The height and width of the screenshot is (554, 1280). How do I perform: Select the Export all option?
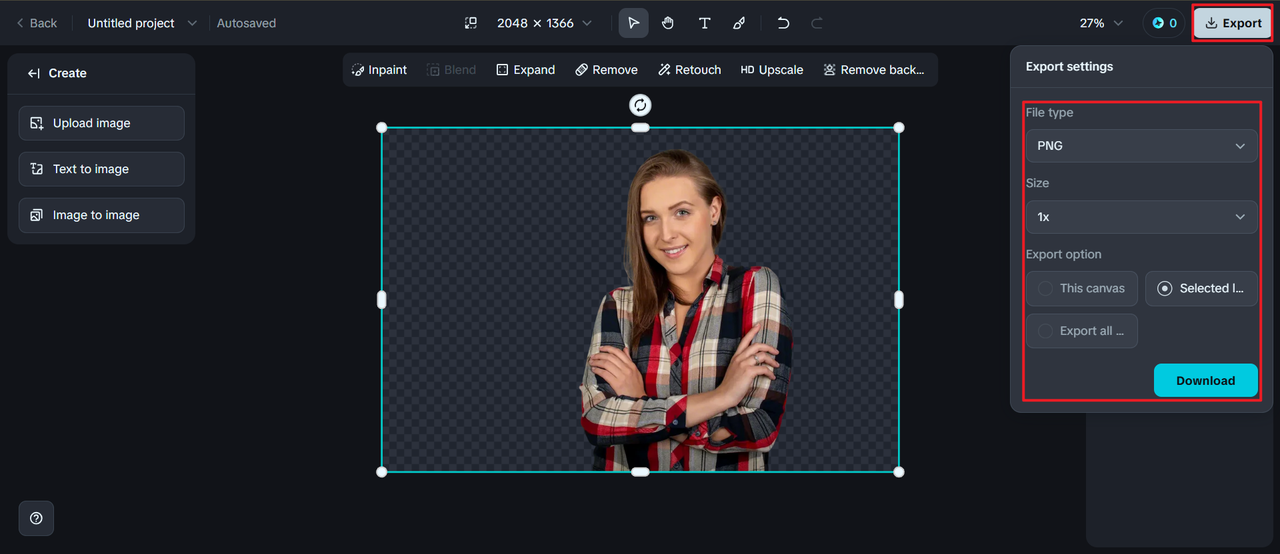[x=1082, y=331]
